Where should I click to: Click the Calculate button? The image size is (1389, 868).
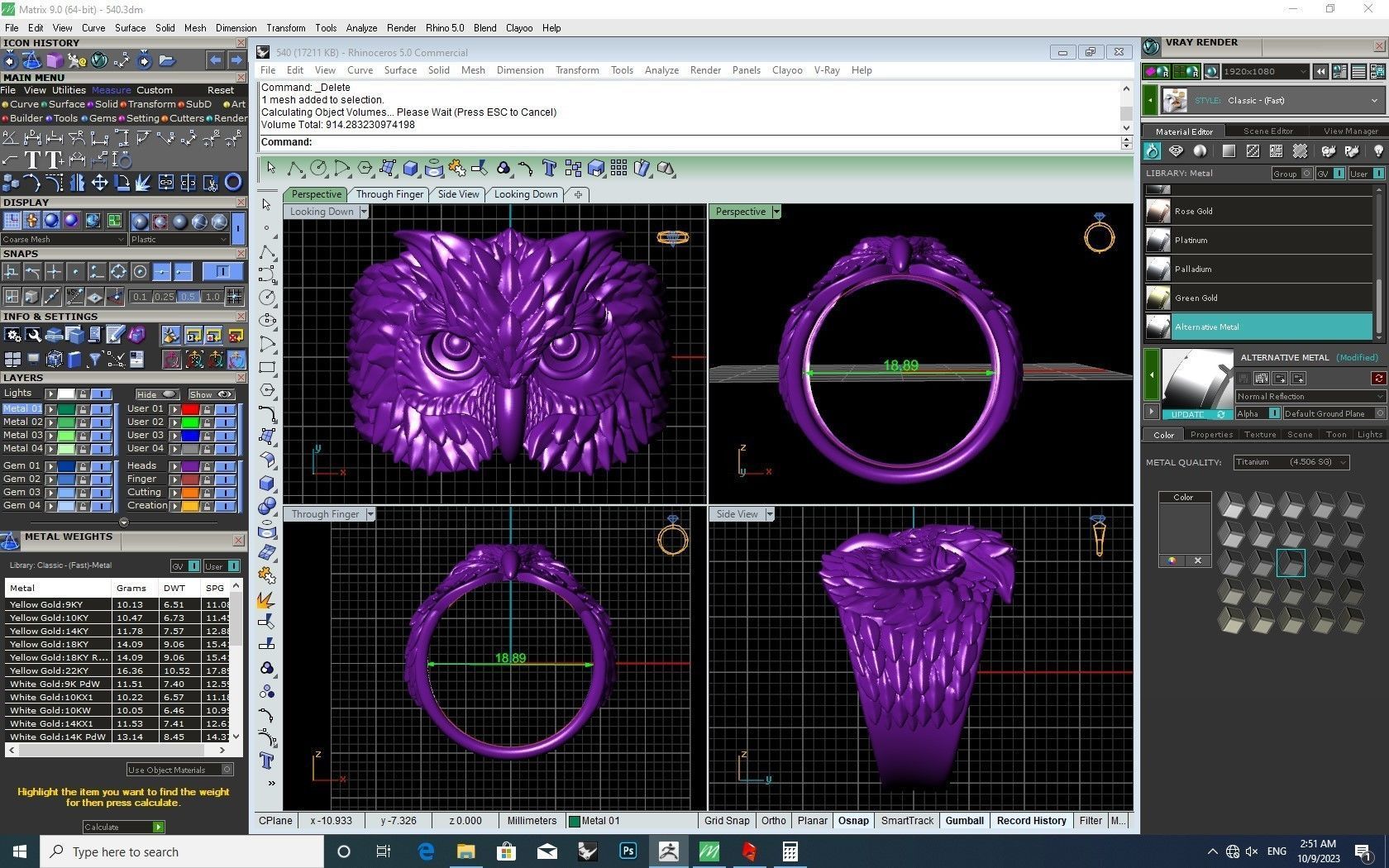[x=124, y=827]
